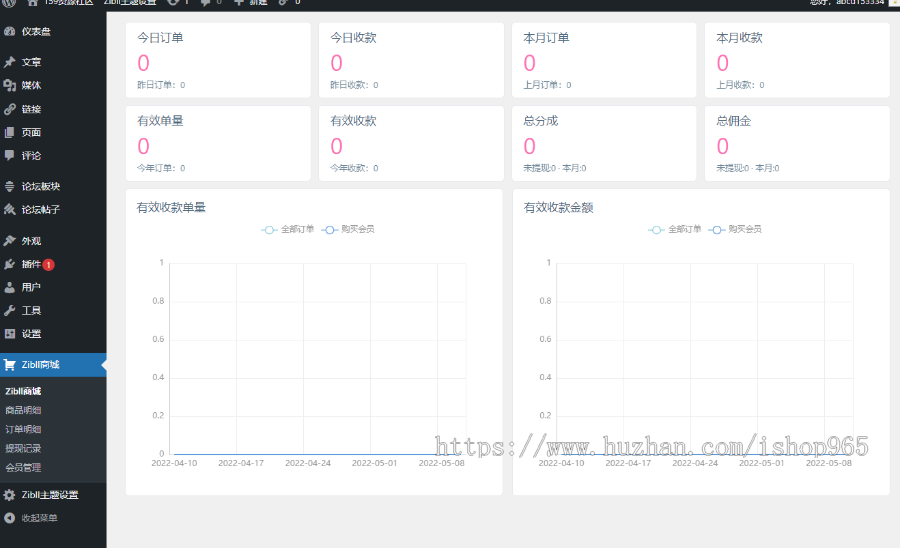Image resolution: width=900 pixels, height=548 pixels.
Task: Click 2022-04-24 label on 有效收款单量 chart
Action: pyautogui.click(x=308, y=463)
